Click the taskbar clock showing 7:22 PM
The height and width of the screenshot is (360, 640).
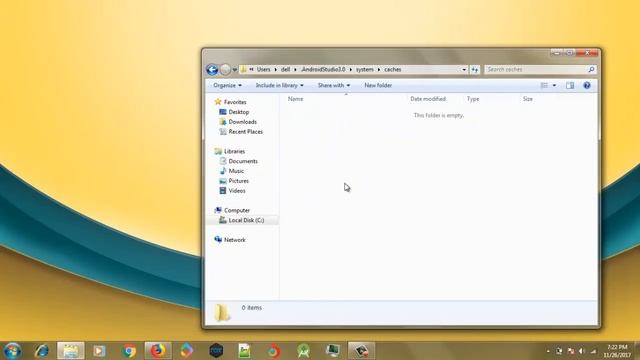[617, 351]
